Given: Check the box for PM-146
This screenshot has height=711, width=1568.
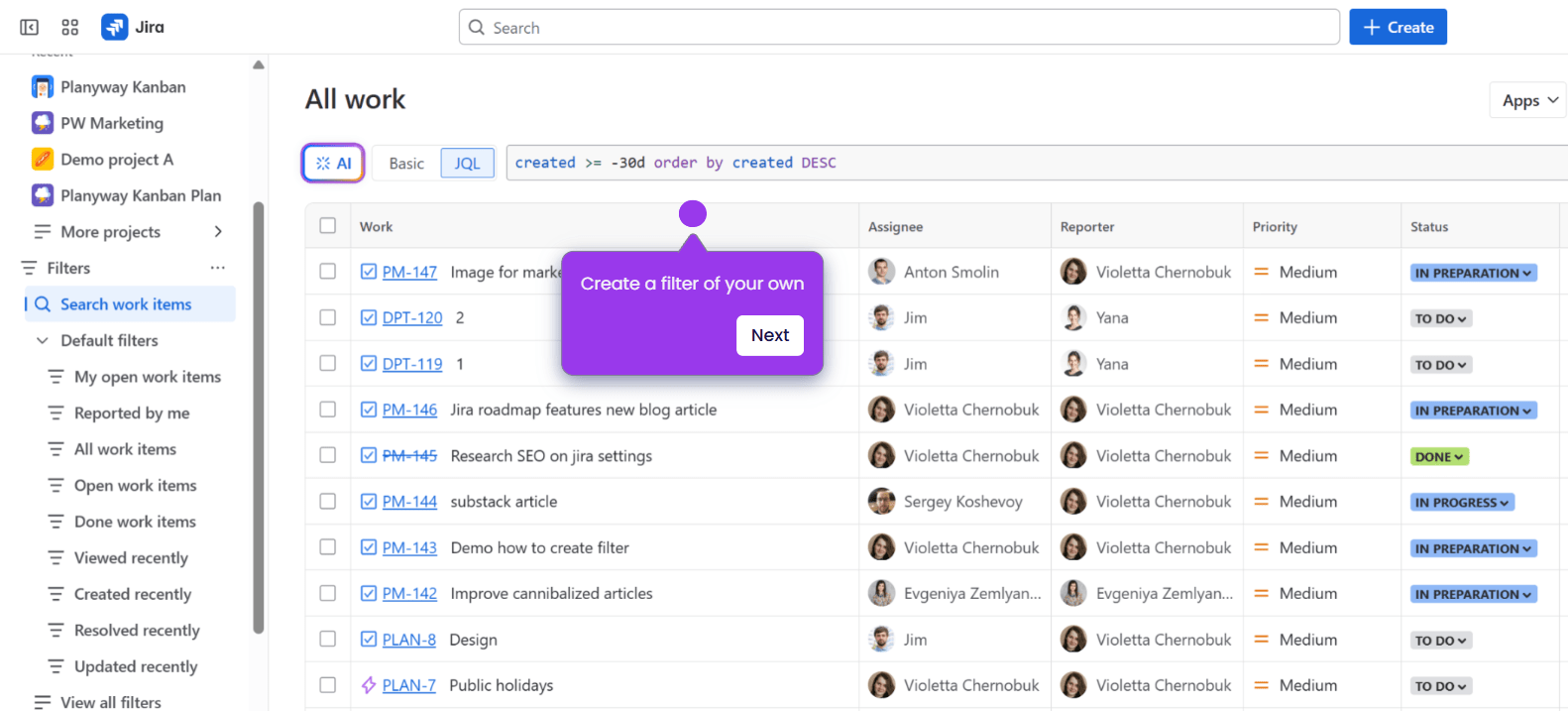Looking at the screenshot, I should [328, 410].
